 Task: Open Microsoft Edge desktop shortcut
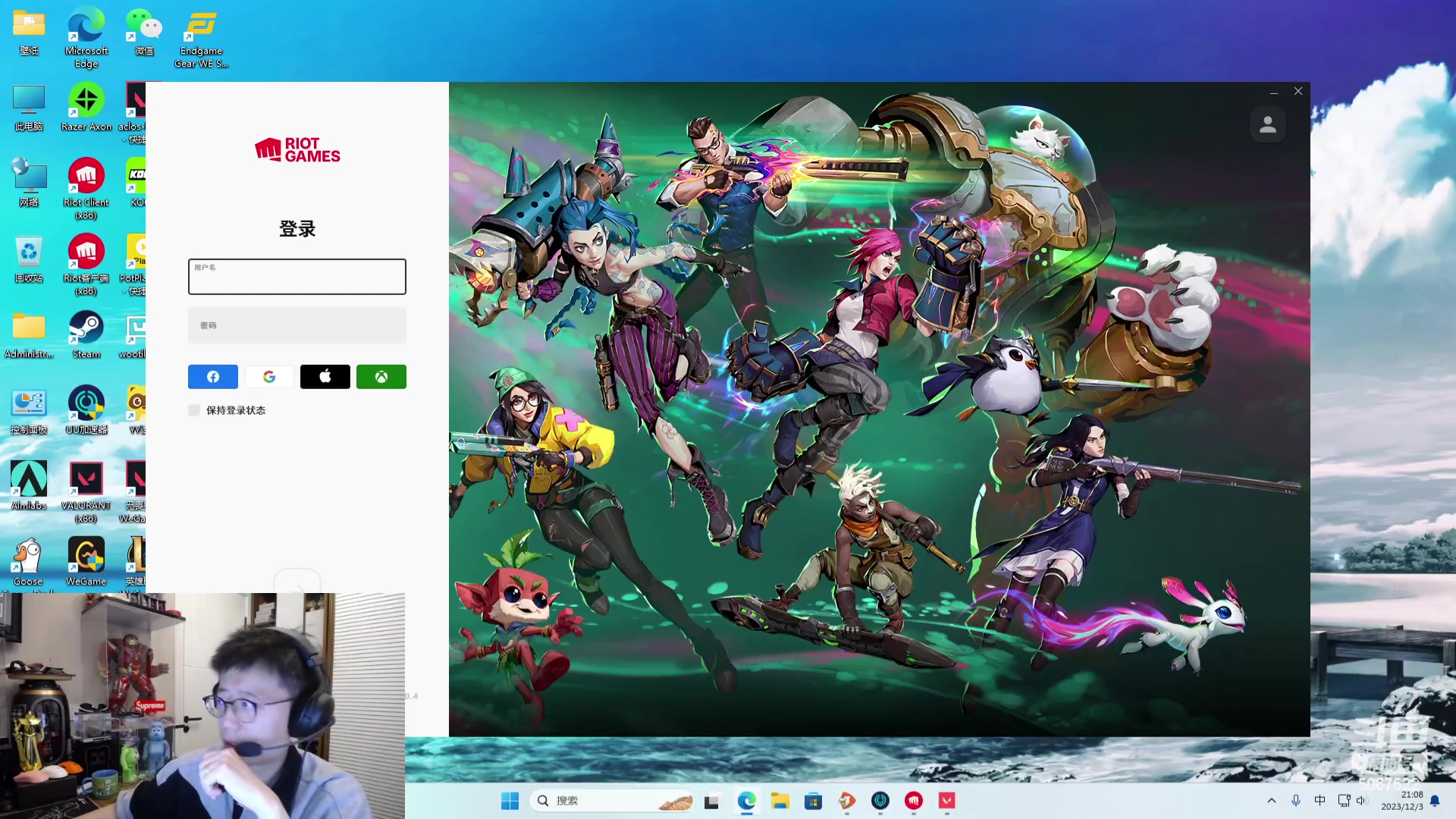point(86,38)
